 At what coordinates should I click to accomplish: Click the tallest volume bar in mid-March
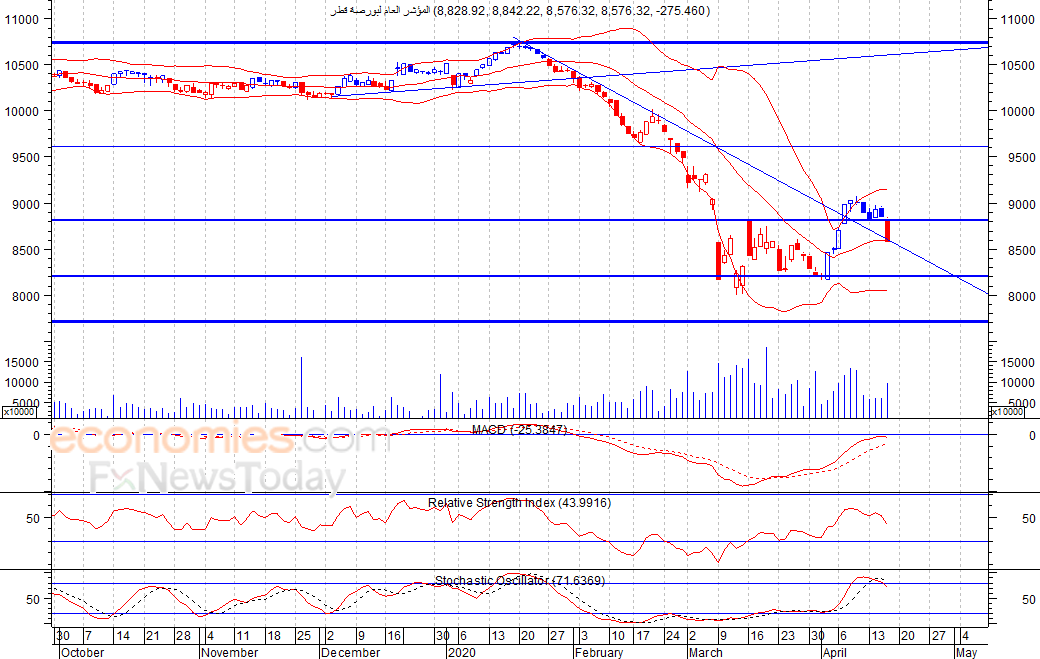pos(767,382)
